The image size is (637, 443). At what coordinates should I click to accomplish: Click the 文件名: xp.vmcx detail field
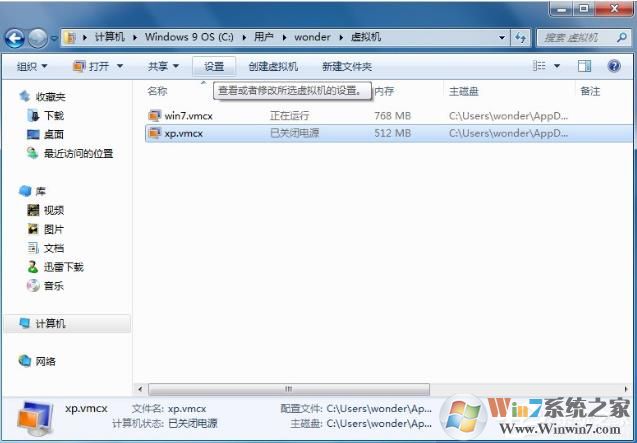[x=169, y=409]
